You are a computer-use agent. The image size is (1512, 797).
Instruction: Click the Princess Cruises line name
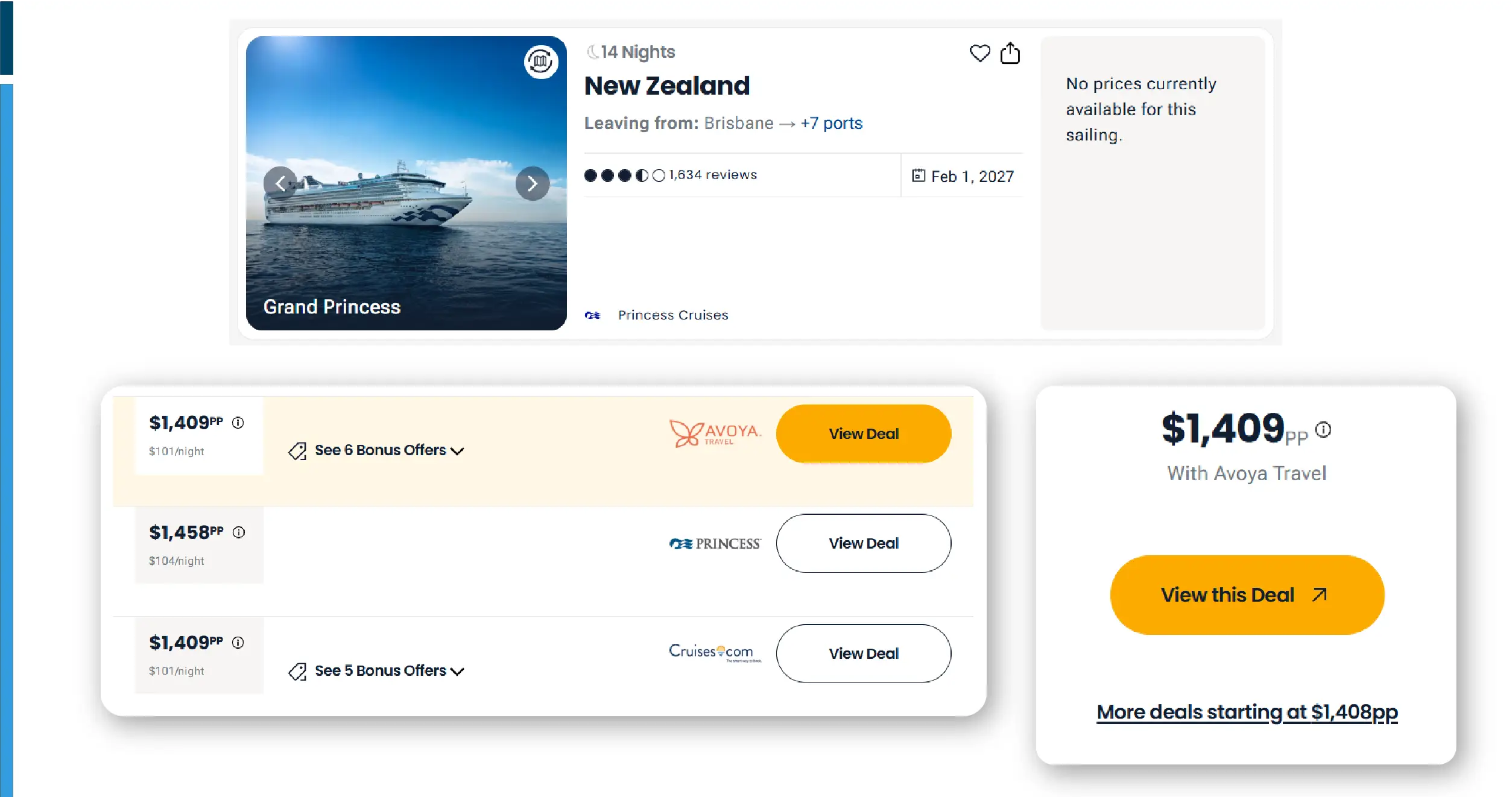[672, 315]
